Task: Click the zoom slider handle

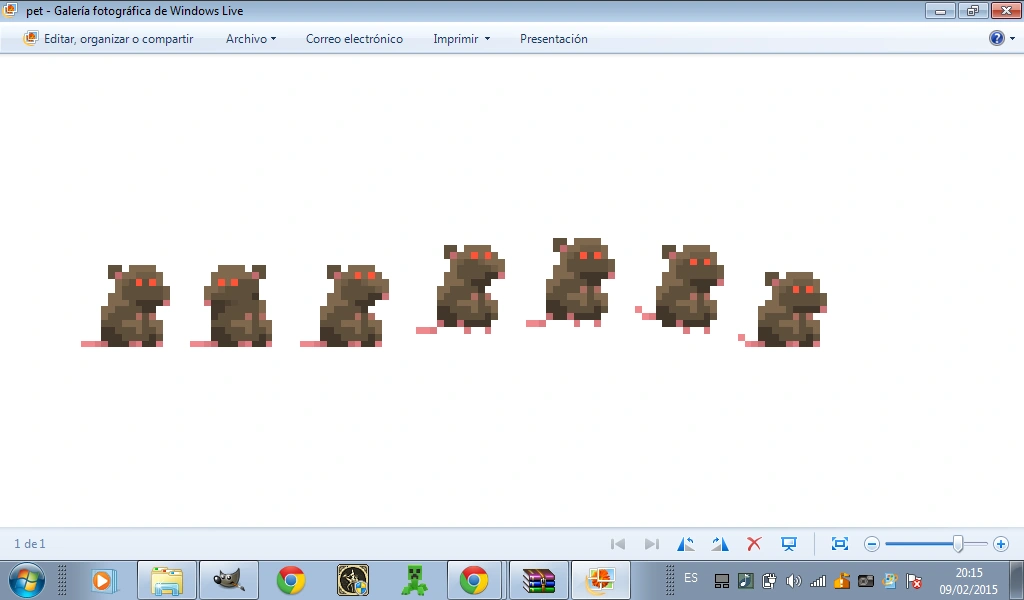Action: point(958,544)
